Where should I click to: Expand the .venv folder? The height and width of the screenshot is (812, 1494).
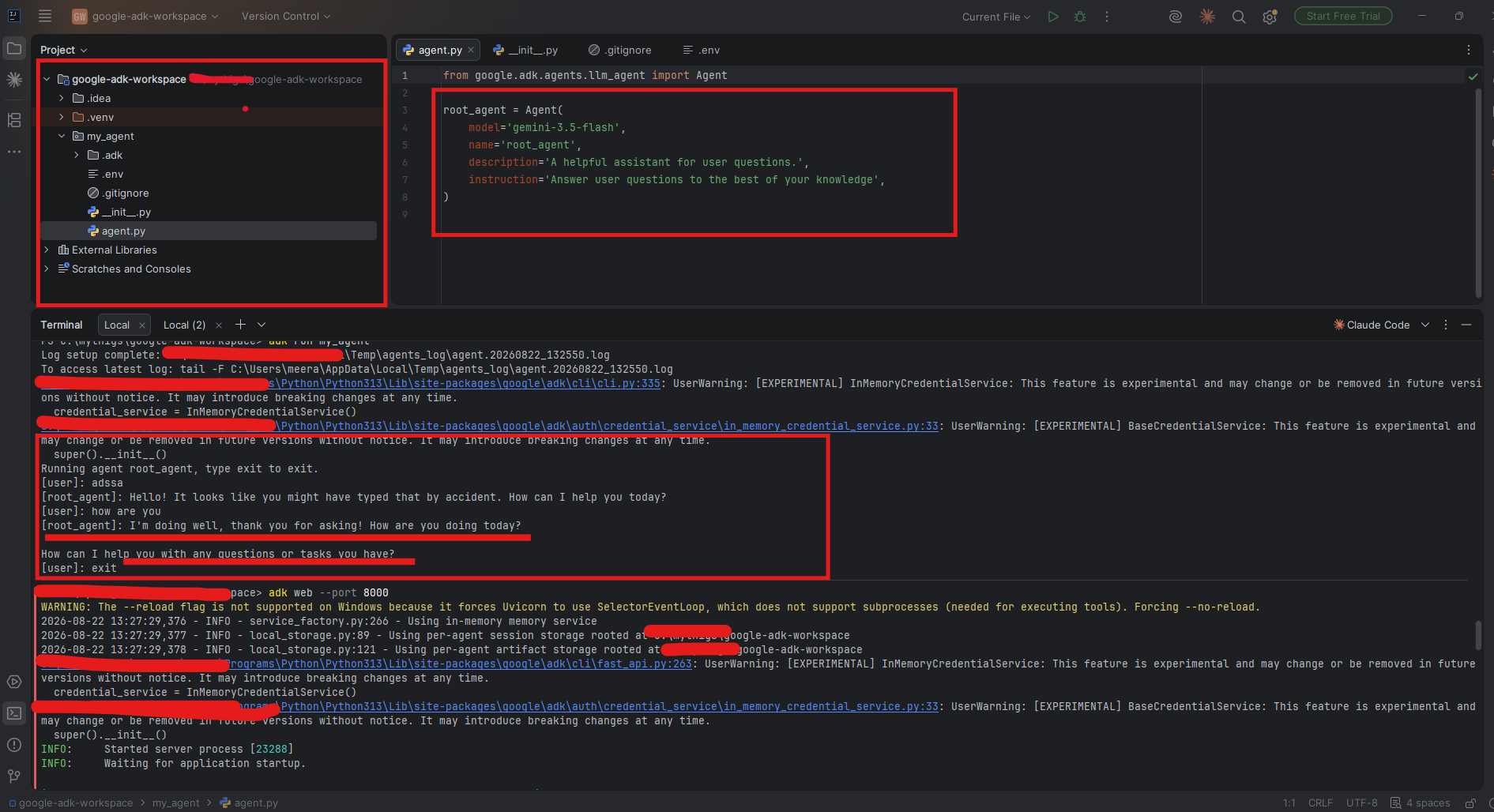pyautogui.click(x=62, y=117)
